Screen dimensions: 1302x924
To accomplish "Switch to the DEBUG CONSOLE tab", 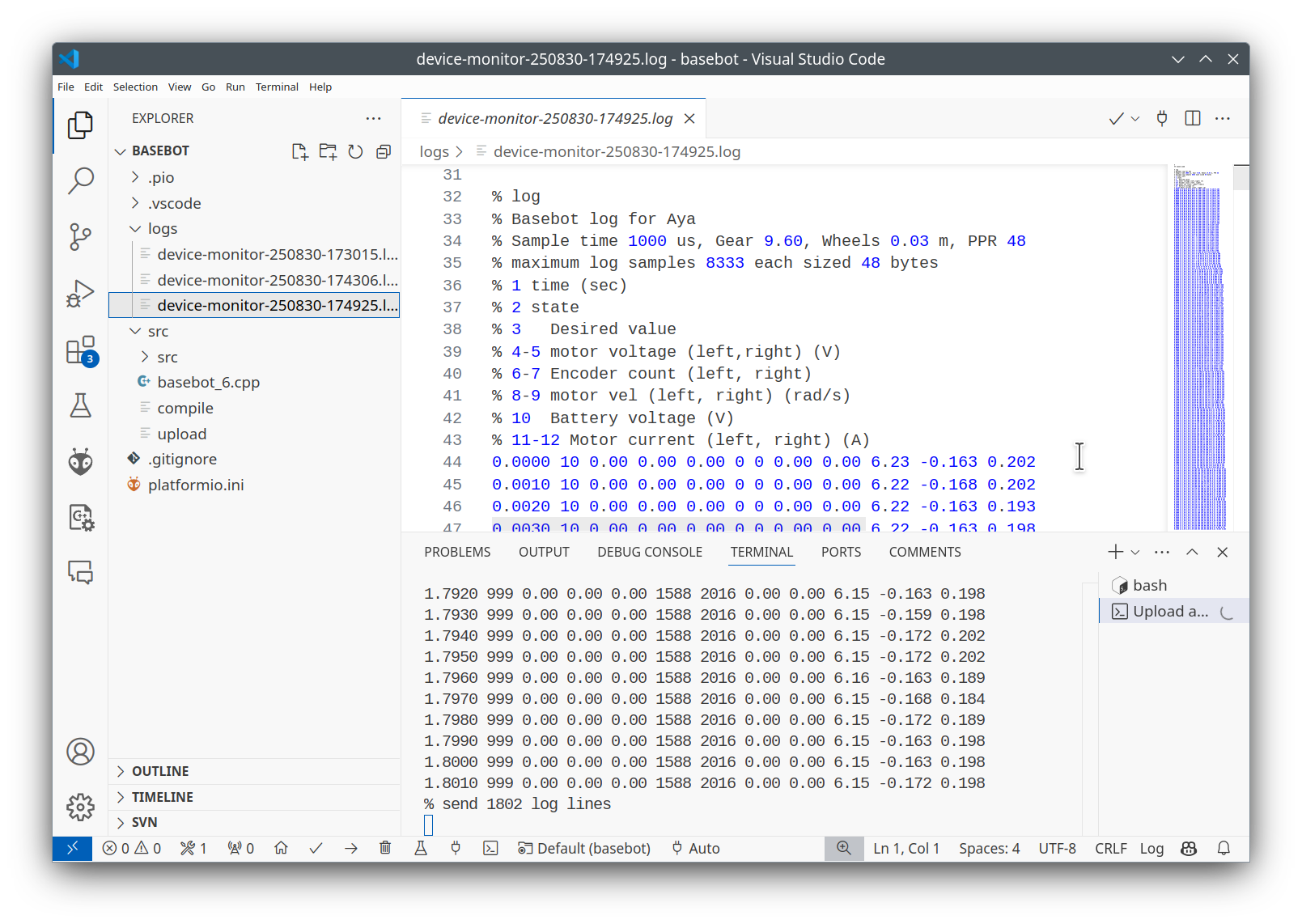I will [x=649, y=552].
